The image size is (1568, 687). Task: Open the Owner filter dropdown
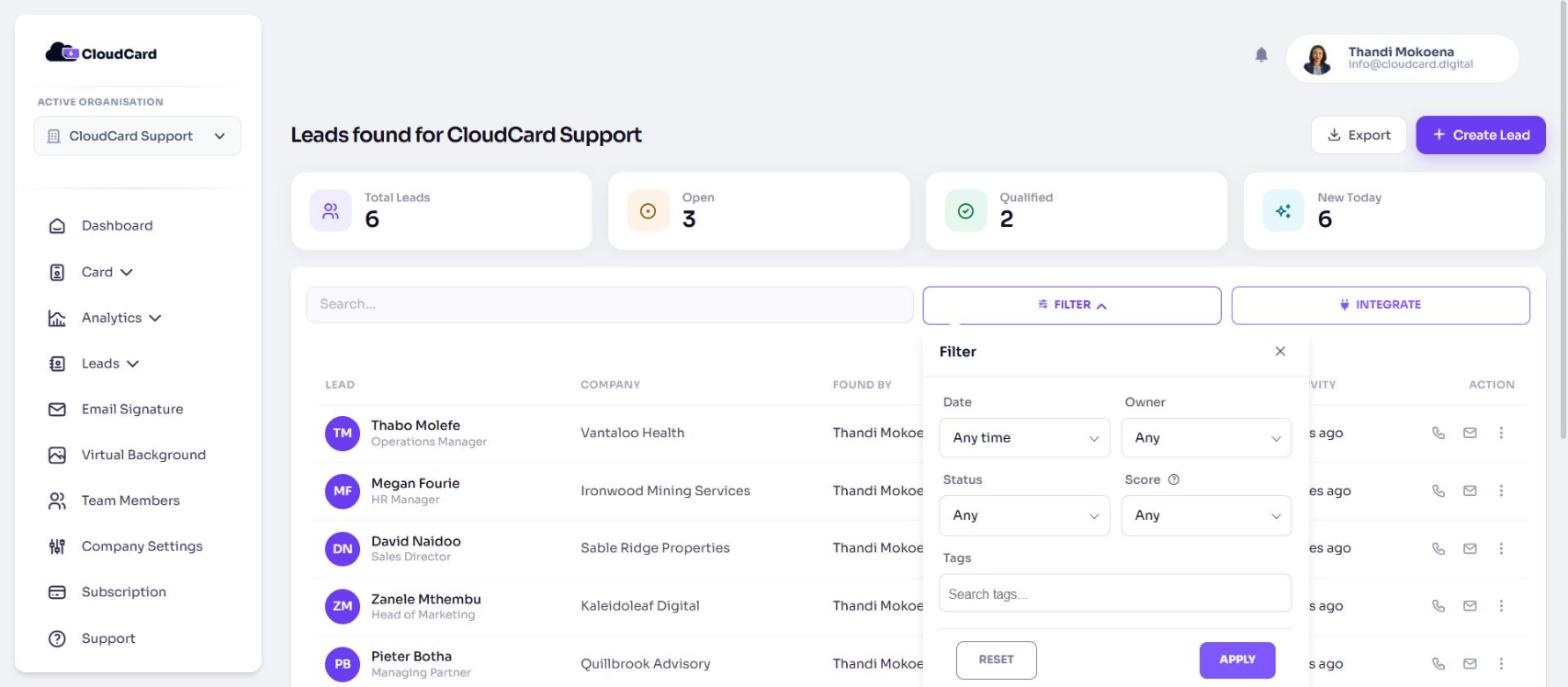[x=1206, y=438]
